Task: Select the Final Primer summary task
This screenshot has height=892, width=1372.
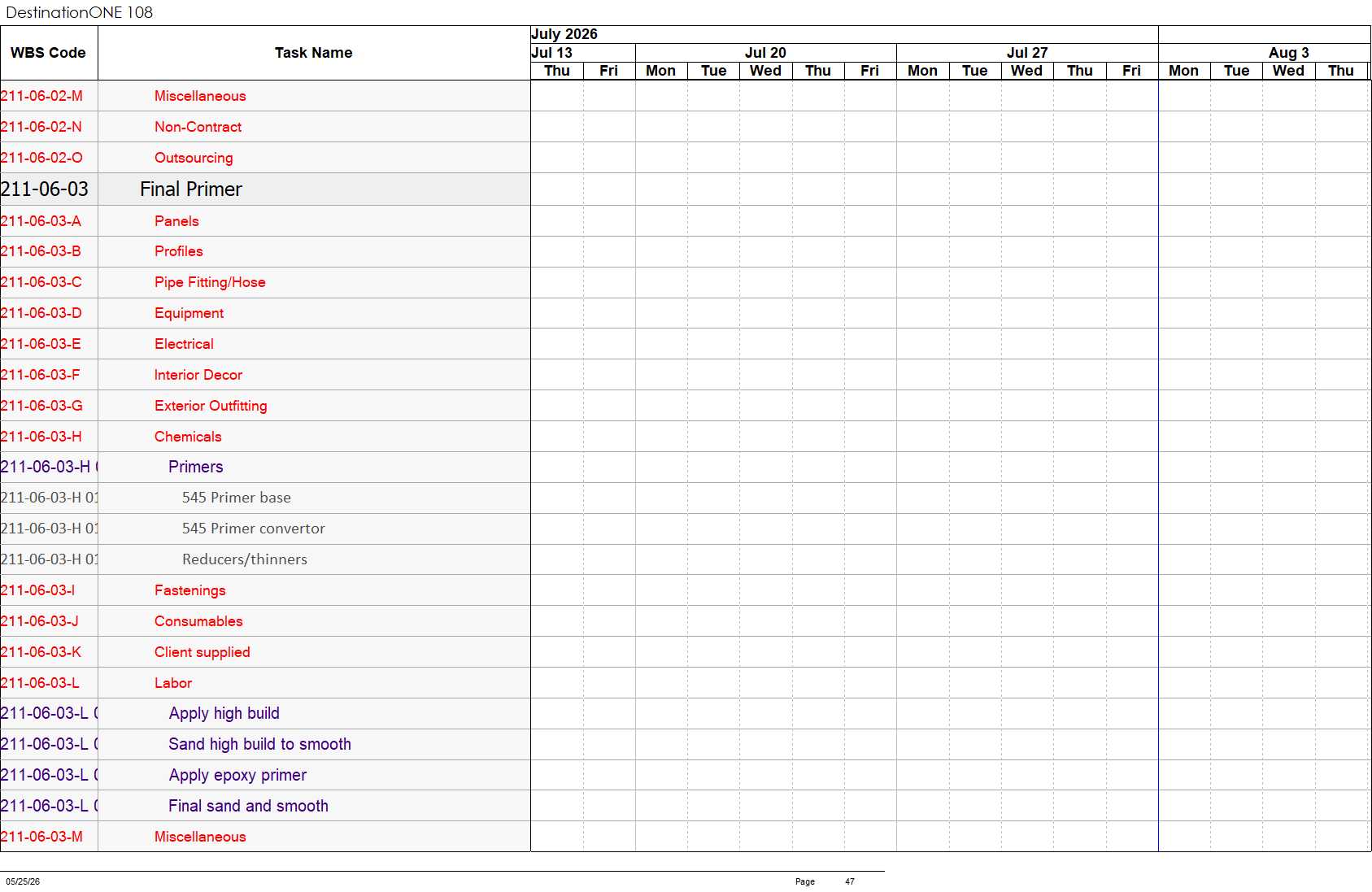Action: point(191,189)
